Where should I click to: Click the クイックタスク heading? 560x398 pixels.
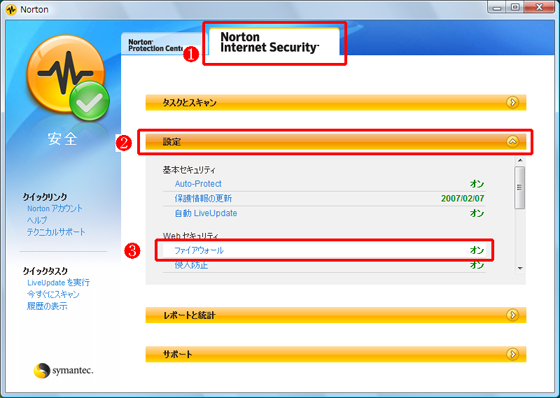tap(45, 271)
